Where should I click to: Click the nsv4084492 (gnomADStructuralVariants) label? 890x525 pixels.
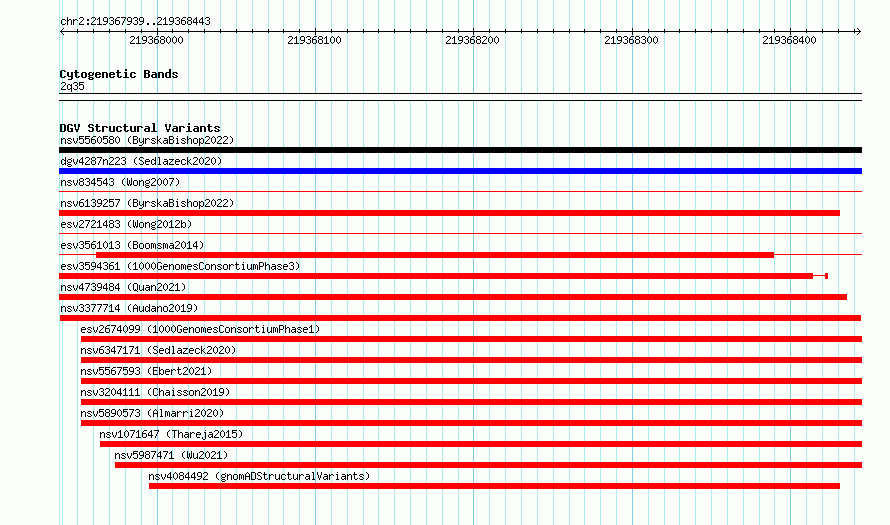(259, 476)
